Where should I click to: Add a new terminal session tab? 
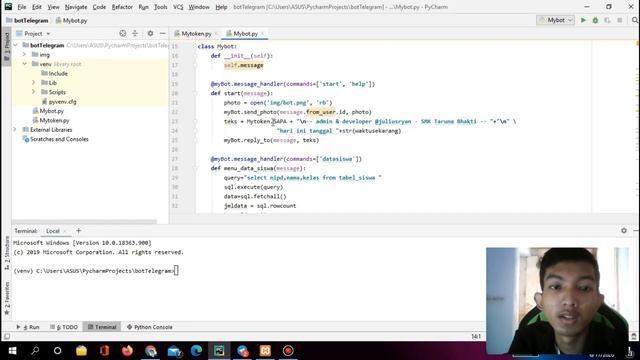coord(79,231)
